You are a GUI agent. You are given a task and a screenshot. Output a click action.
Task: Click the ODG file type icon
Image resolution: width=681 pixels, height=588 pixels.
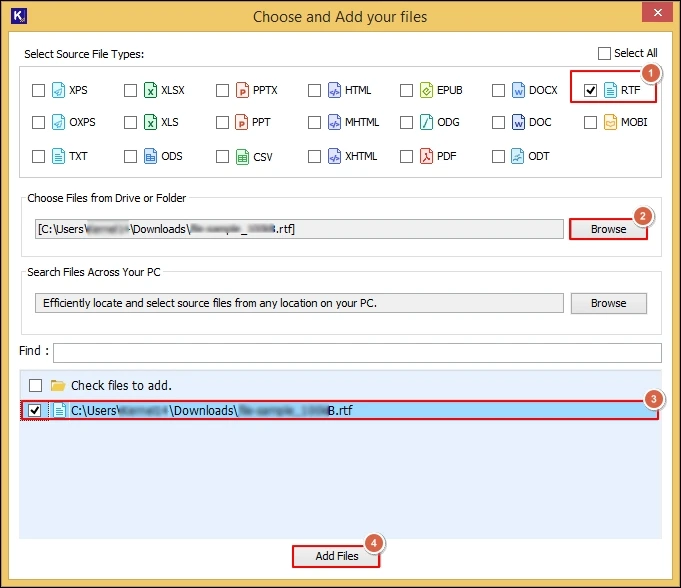pos(426,122)
